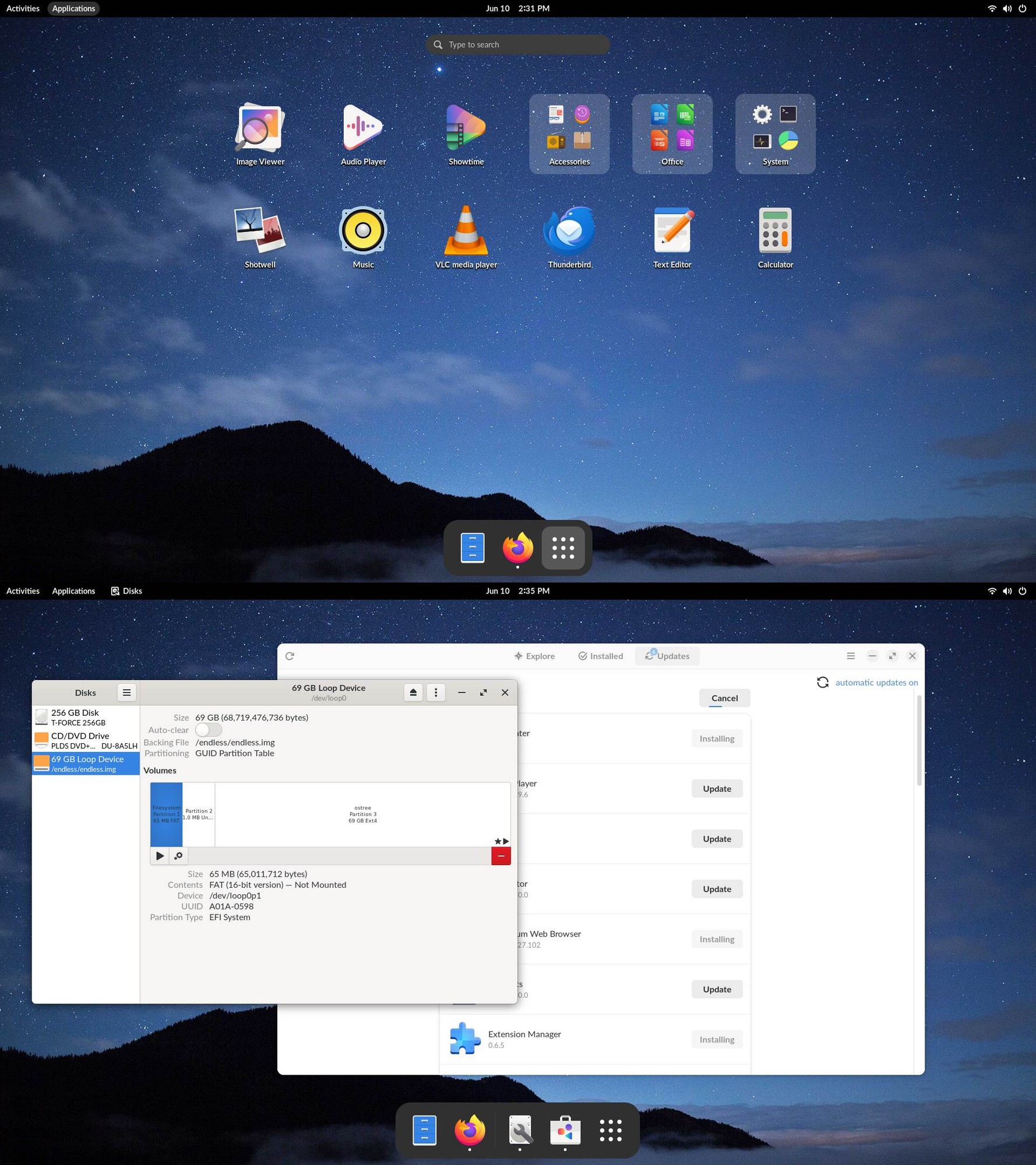Open additional partition options gear button
1036x1165 pixels.
point(178,856)
